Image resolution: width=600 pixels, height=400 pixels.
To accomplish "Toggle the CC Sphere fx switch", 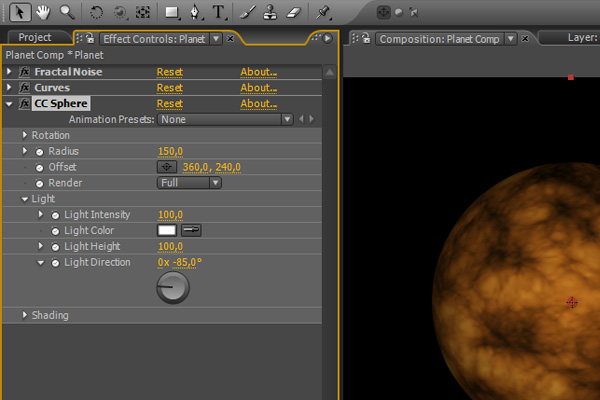I will 24,103.
